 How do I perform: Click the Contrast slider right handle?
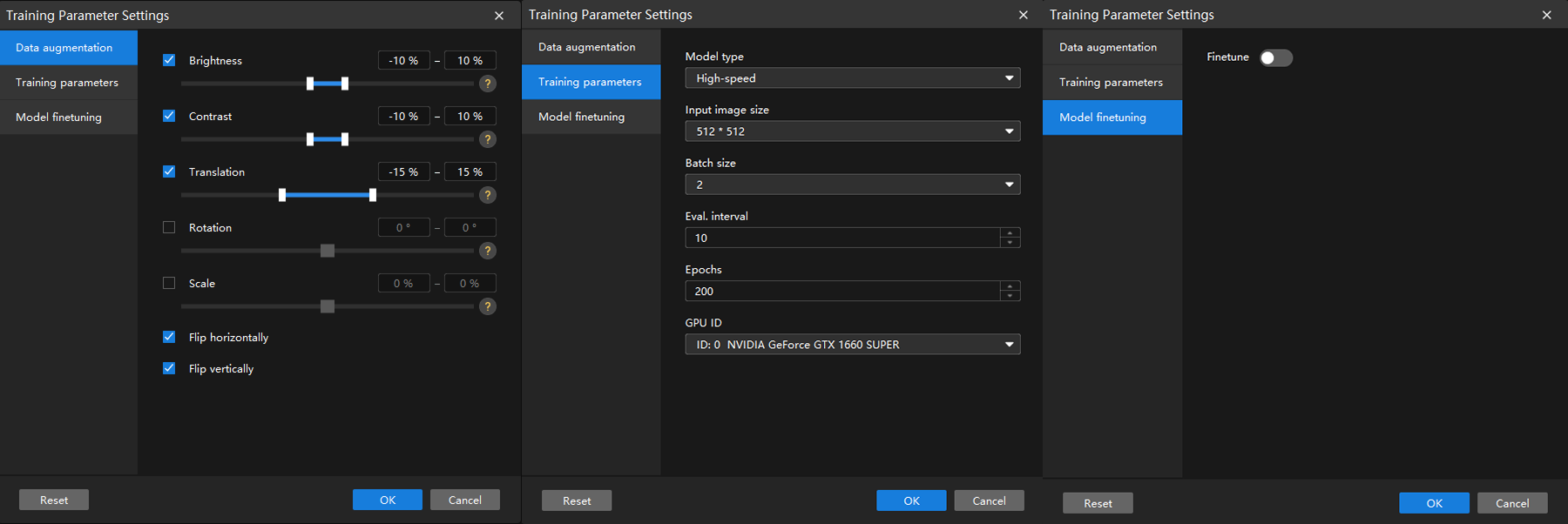[345, 139]
